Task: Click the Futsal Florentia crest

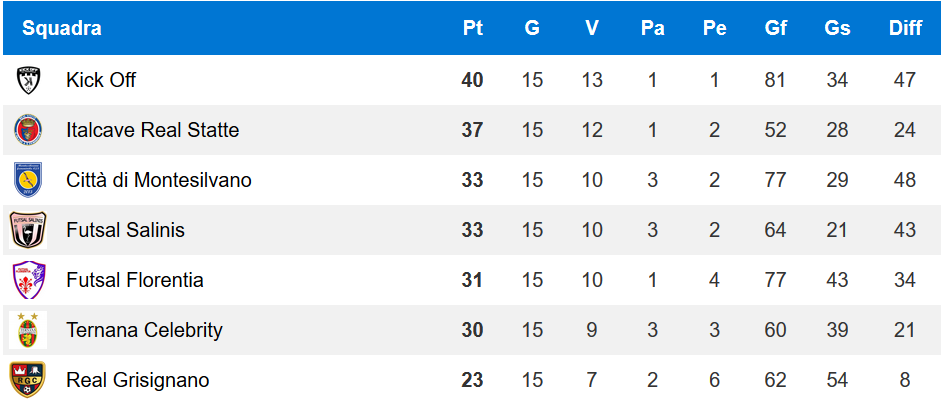Action: click(29, 280)
